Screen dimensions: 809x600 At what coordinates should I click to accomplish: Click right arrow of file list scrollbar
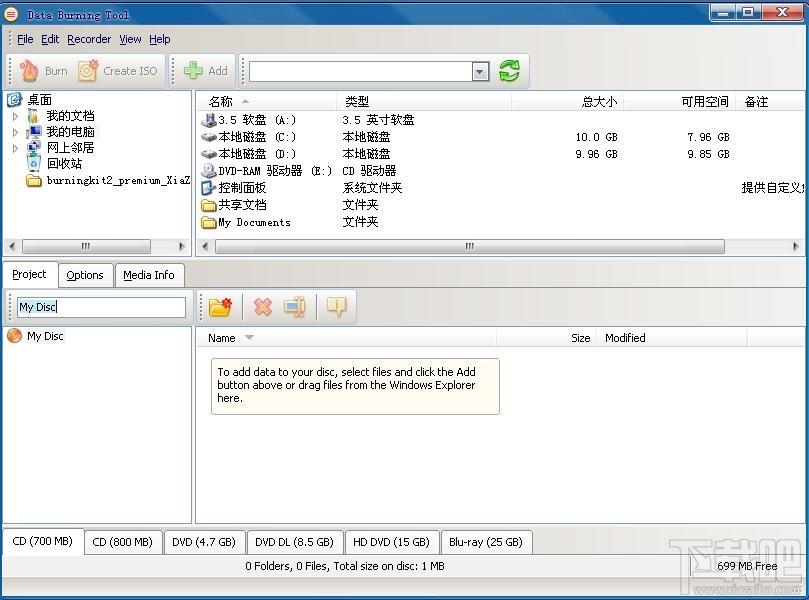(x=796, y=246)
